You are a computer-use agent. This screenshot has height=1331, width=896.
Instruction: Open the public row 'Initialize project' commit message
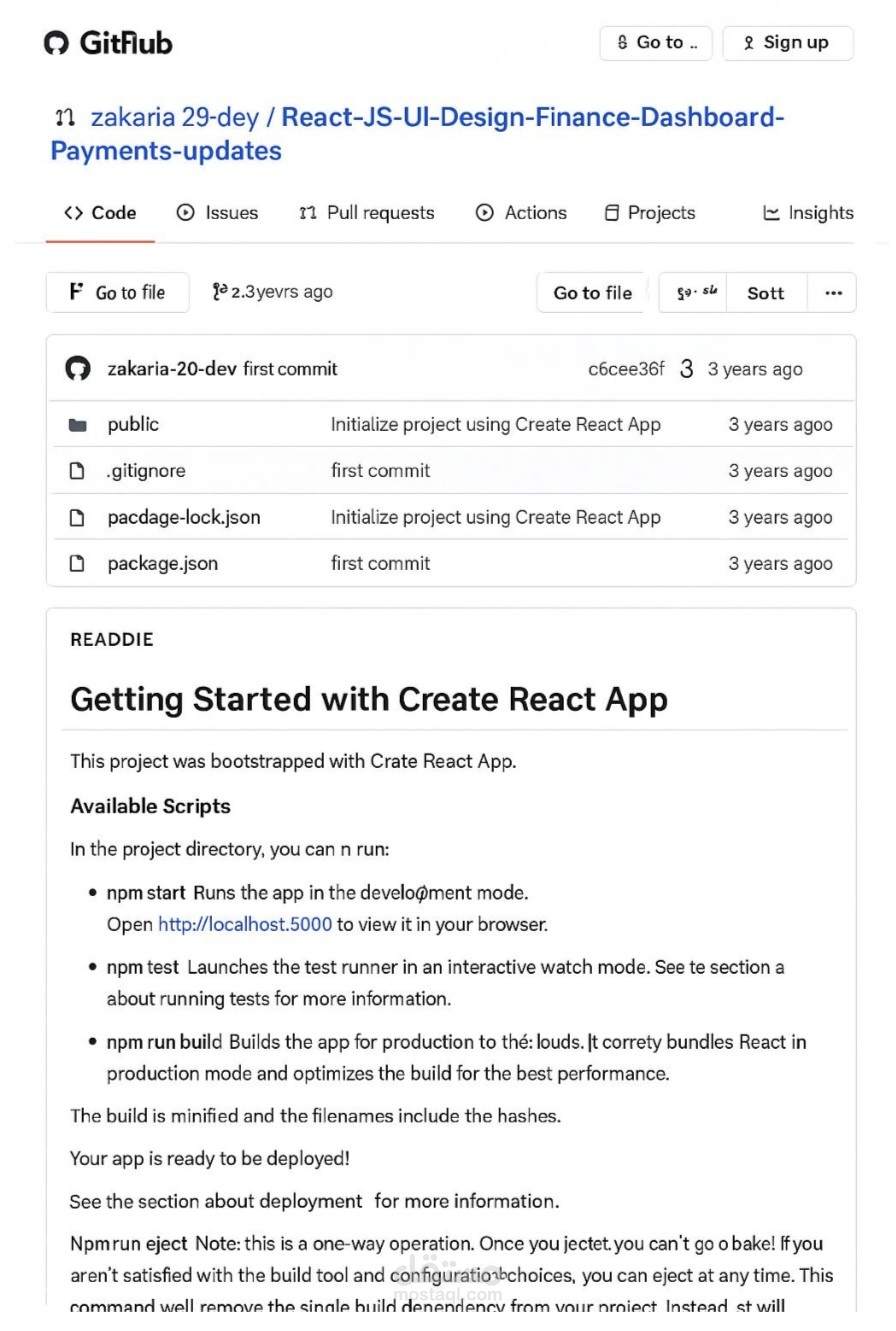click(x=496, y=424)
